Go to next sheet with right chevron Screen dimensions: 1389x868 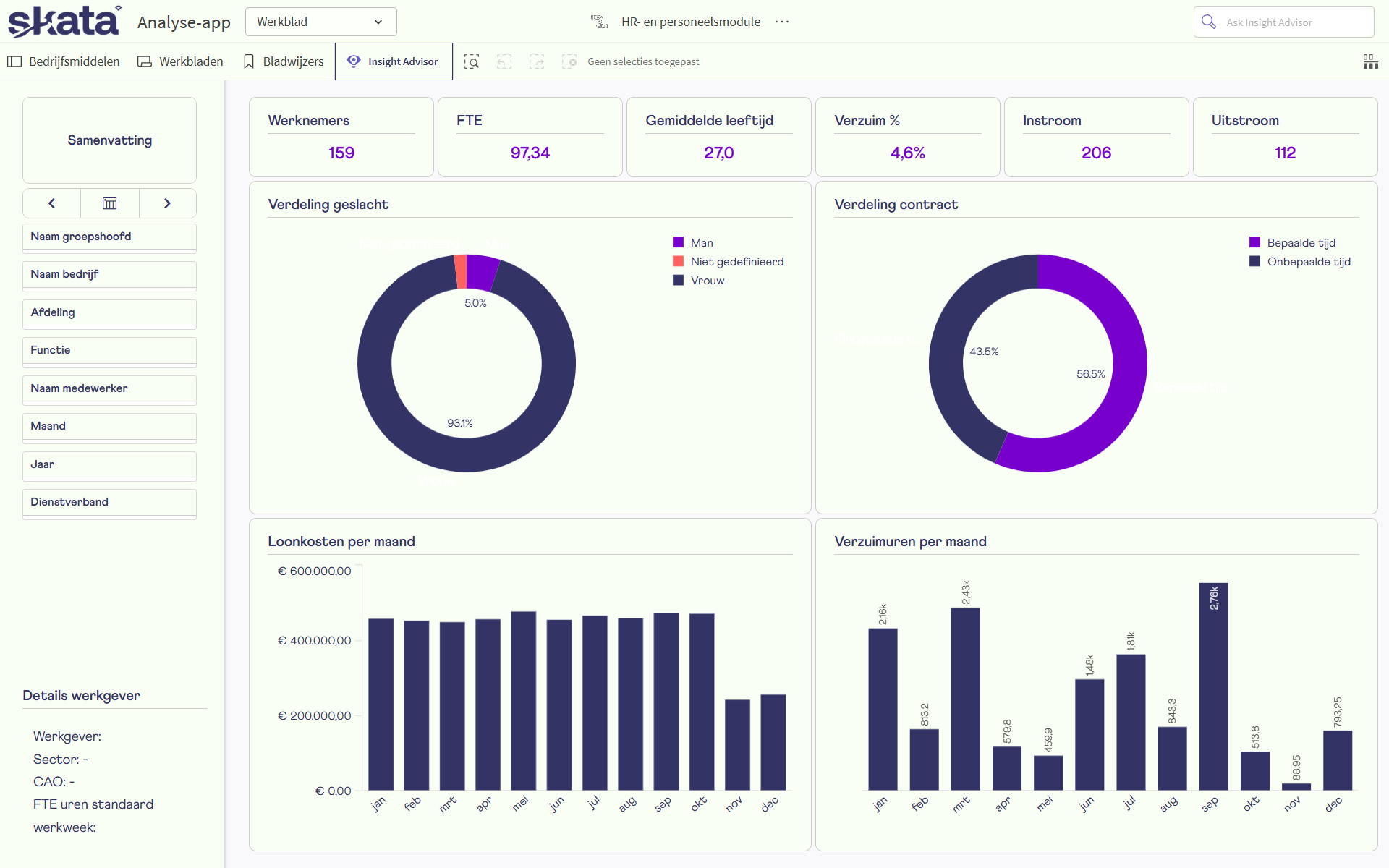click(167, 203)
